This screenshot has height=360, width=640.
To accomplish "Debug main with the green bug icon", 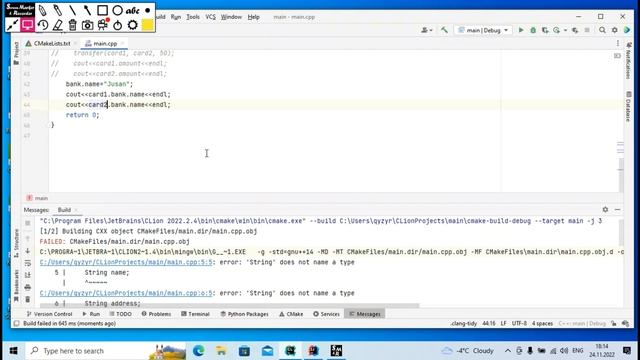I will pyautogui.click(x=533, y=30).
